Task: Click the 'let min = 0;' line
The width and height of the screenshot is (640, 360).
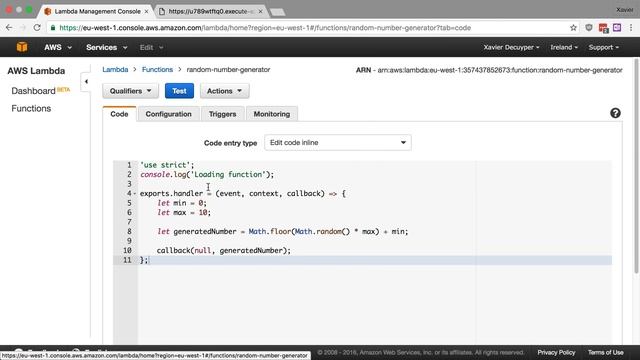Action: (182, 203)
